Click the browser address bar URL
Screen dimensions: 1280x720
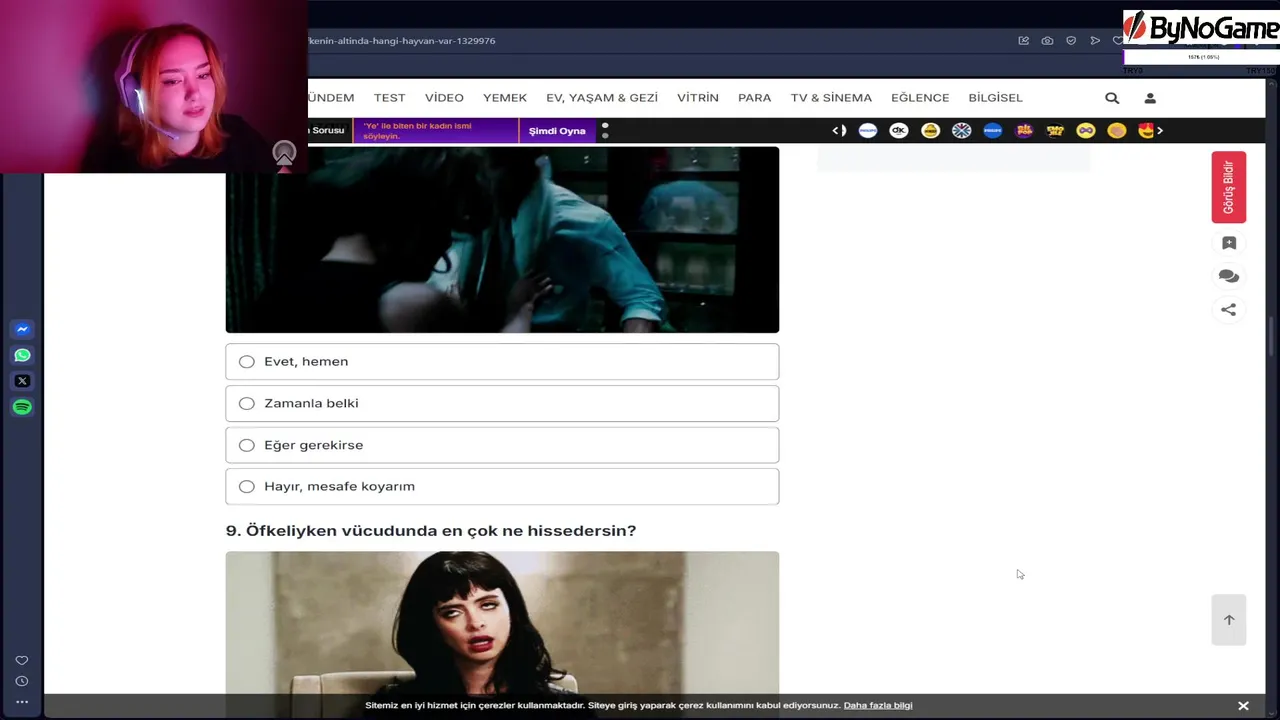402,41
